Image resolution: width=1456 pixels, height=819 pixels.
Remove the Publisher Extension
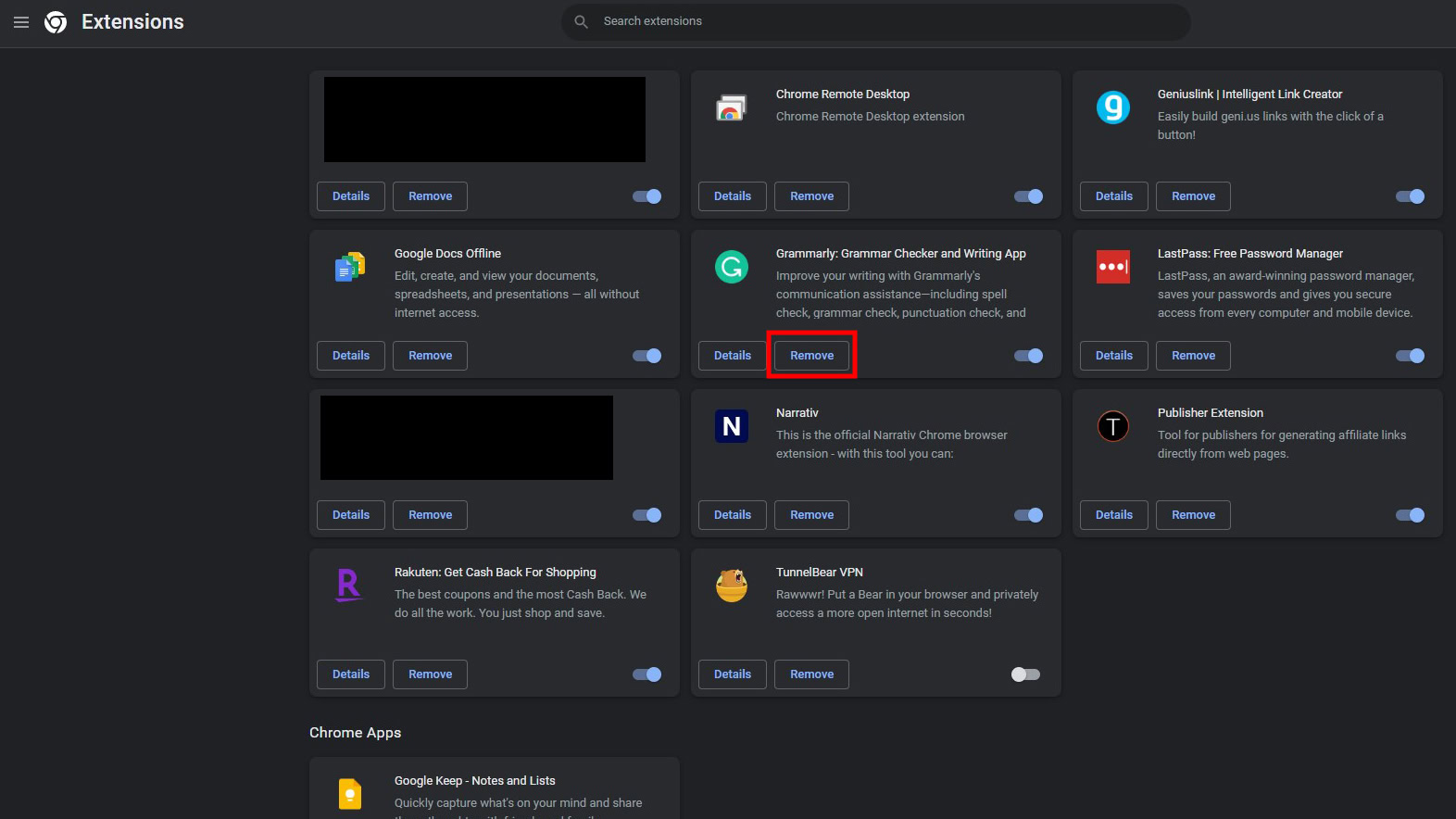click(1194, 515)
